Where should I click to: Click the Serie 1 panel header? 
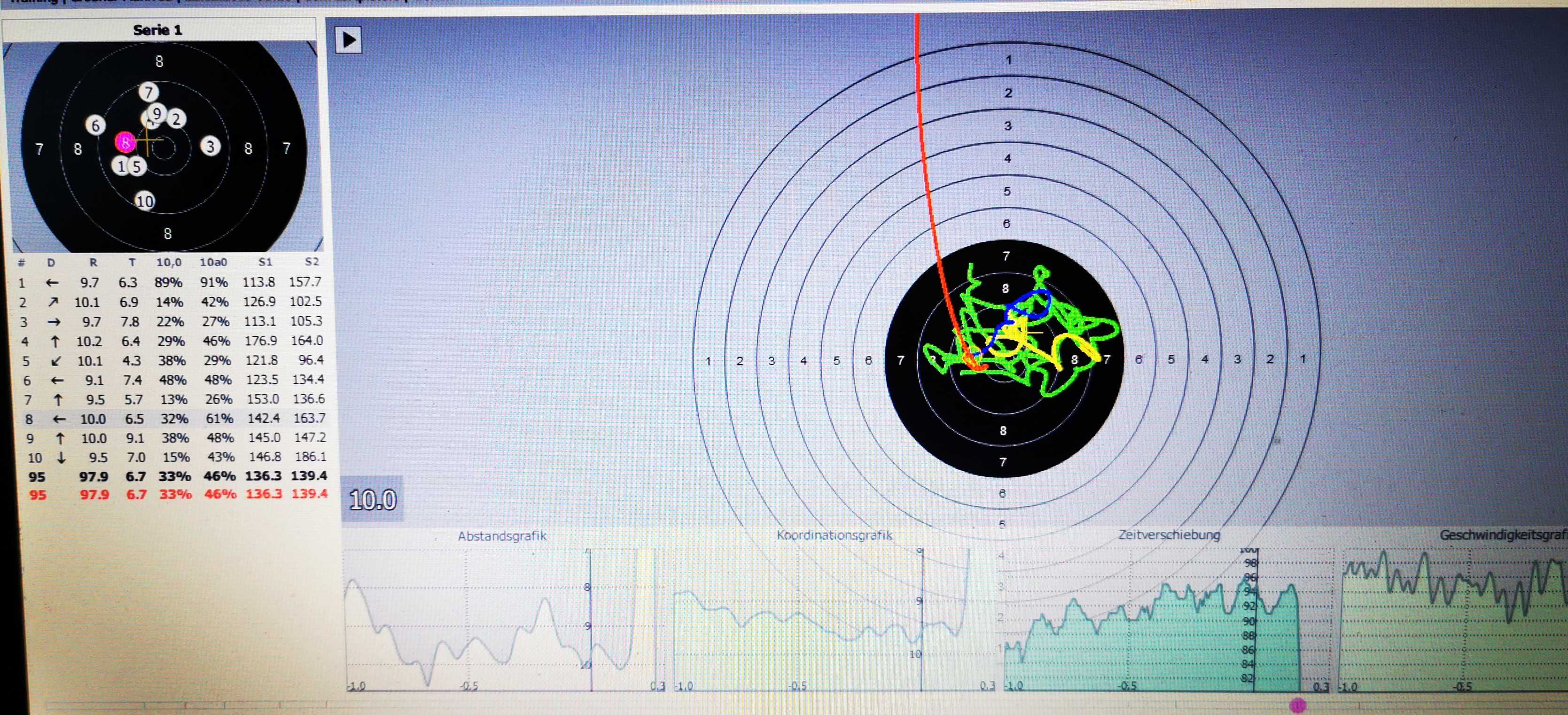pos(158,30)
